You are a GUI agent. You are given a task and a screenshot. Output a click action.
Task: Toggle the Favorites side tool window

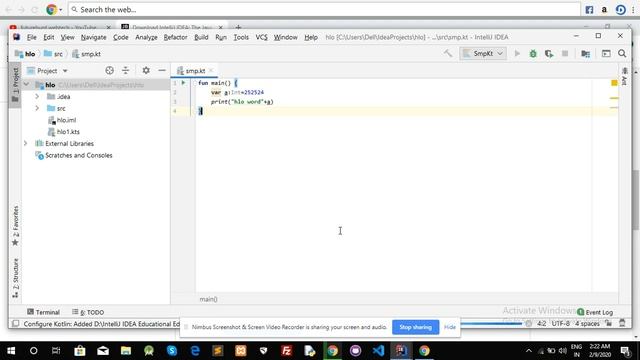tap(16, 226)
